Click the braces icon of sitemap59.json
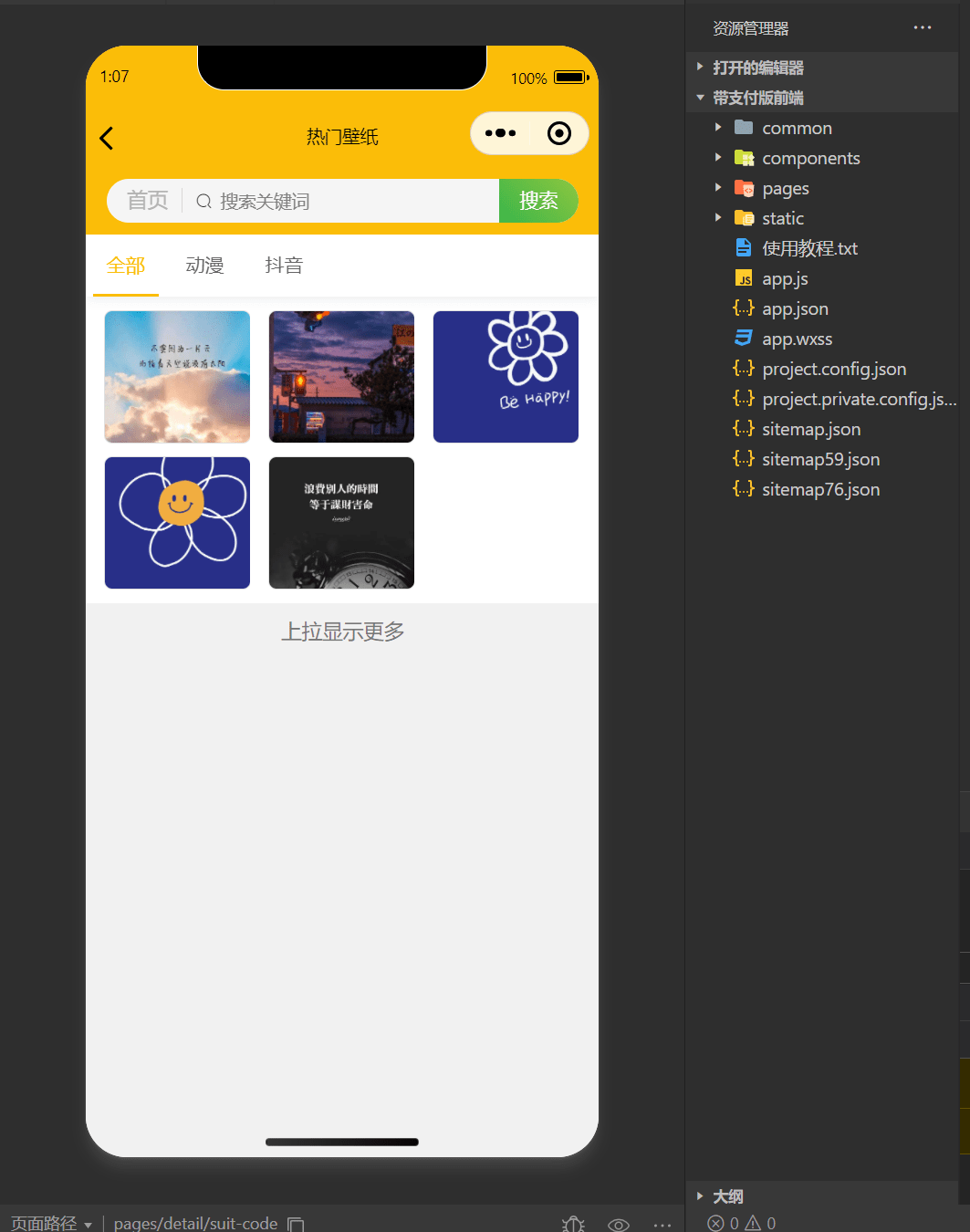The height and width of the screenshot is (1232, 970). (x=744, y=458)
